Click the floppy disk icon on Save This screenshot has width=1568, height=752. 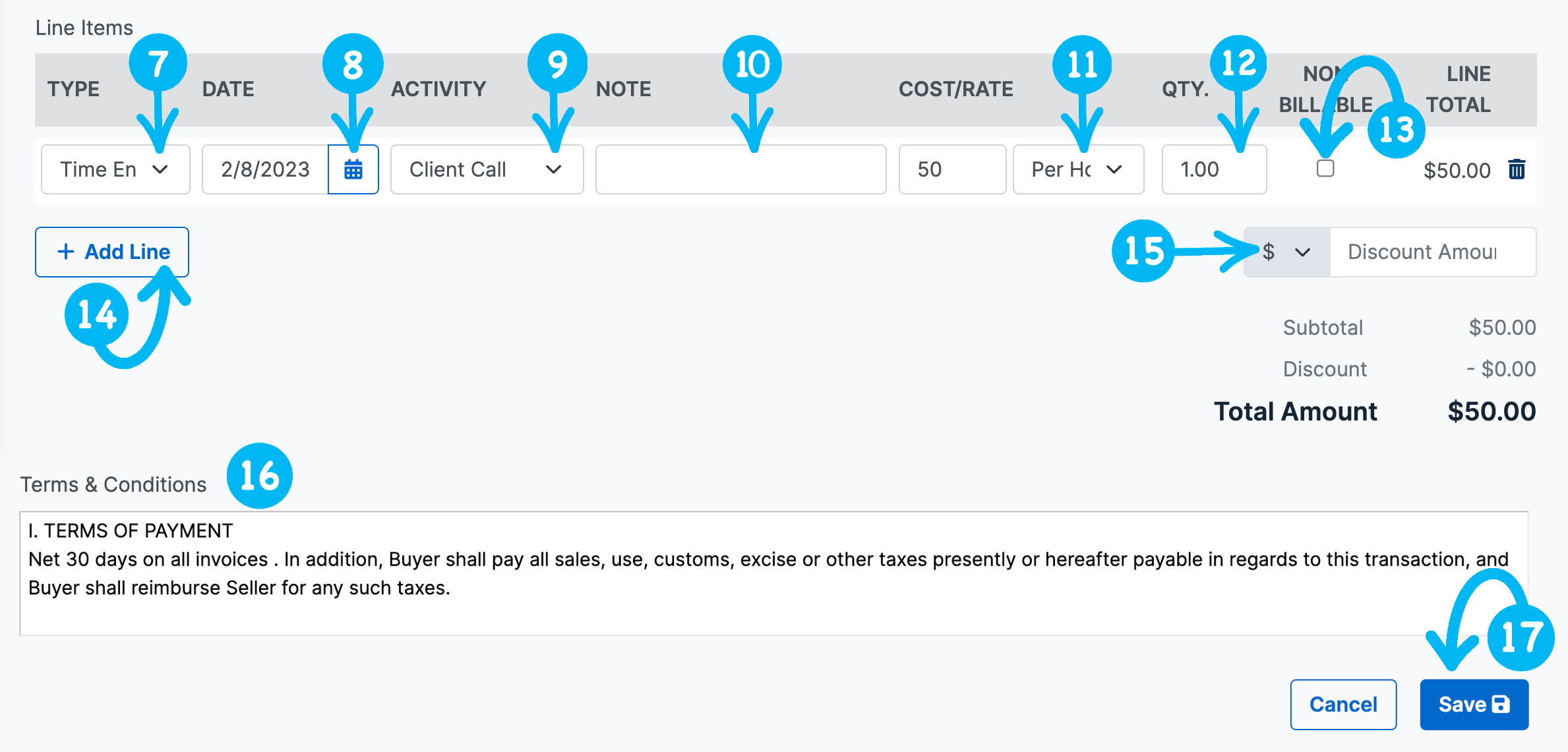[x=1501, y=704]
